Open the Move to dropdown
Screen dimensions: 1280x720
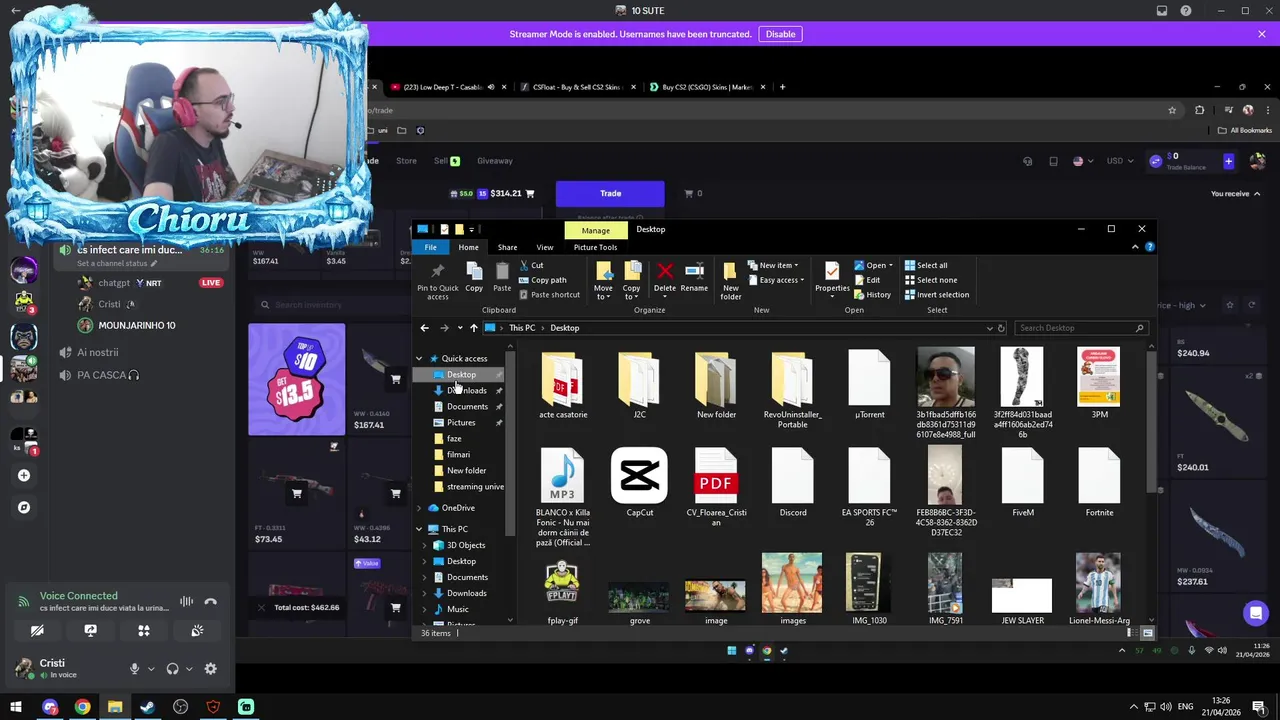point(603,281)
